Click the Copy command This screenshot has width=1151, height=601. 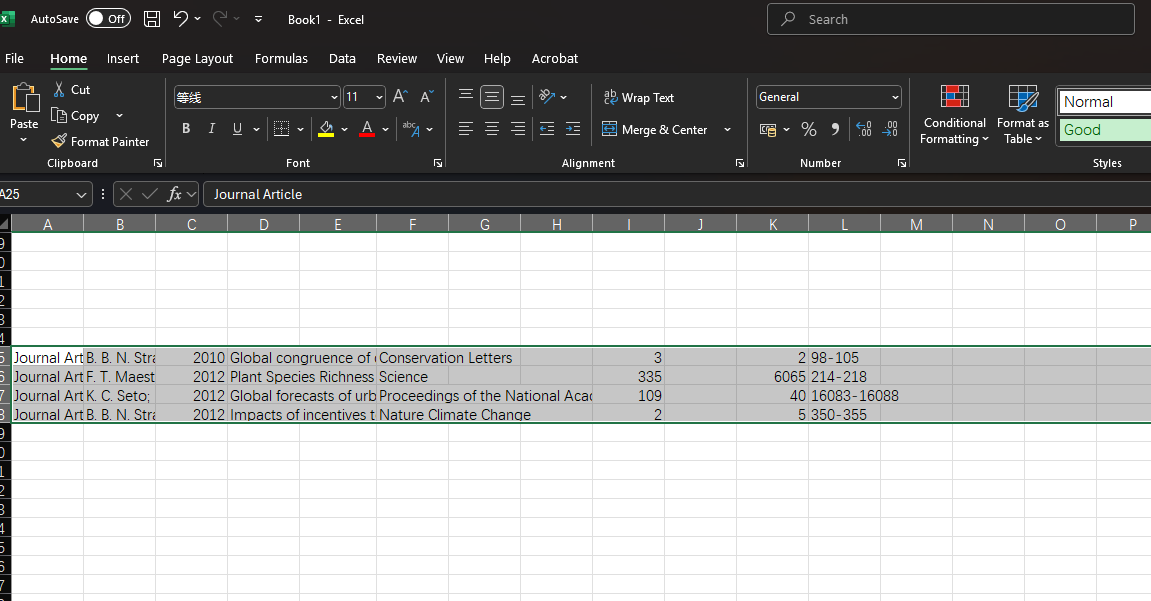tap(75, 116)
